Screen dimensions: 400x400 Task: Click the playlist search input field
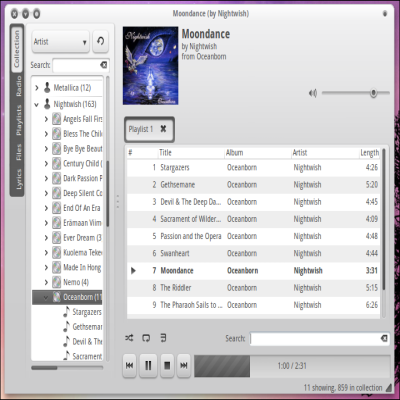coord(319,339)
